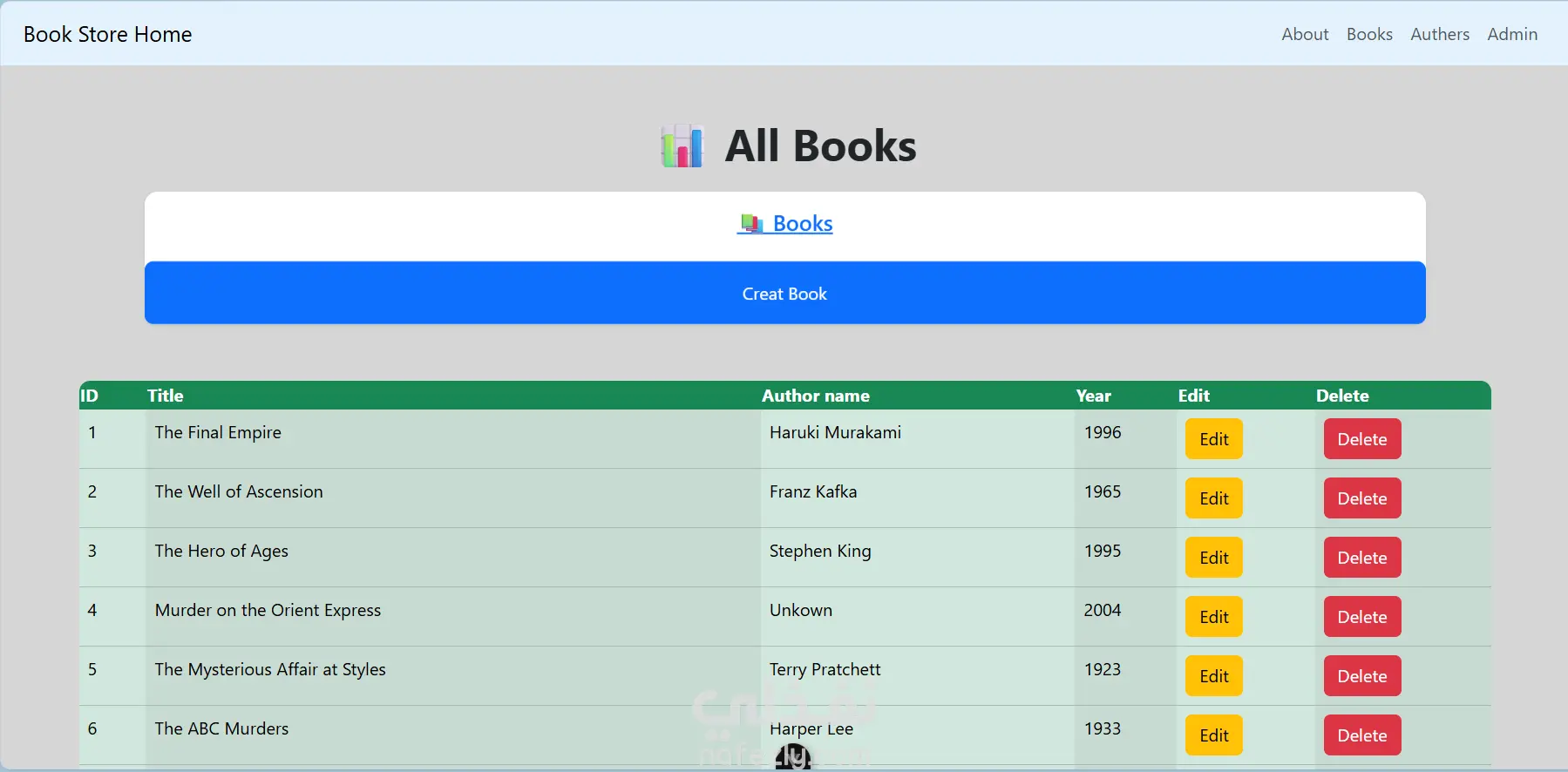Click author cell Unkown
Viewport: 1568px width, 772px height.
pyautogui.click(x=801, y=610)
